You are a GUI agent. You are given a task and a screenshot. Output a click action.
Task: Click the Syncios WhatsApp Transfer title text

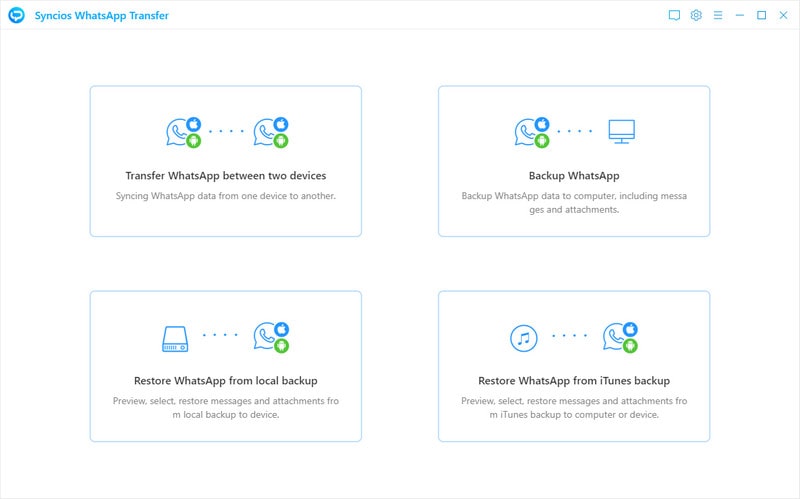[x=102, y=16]
